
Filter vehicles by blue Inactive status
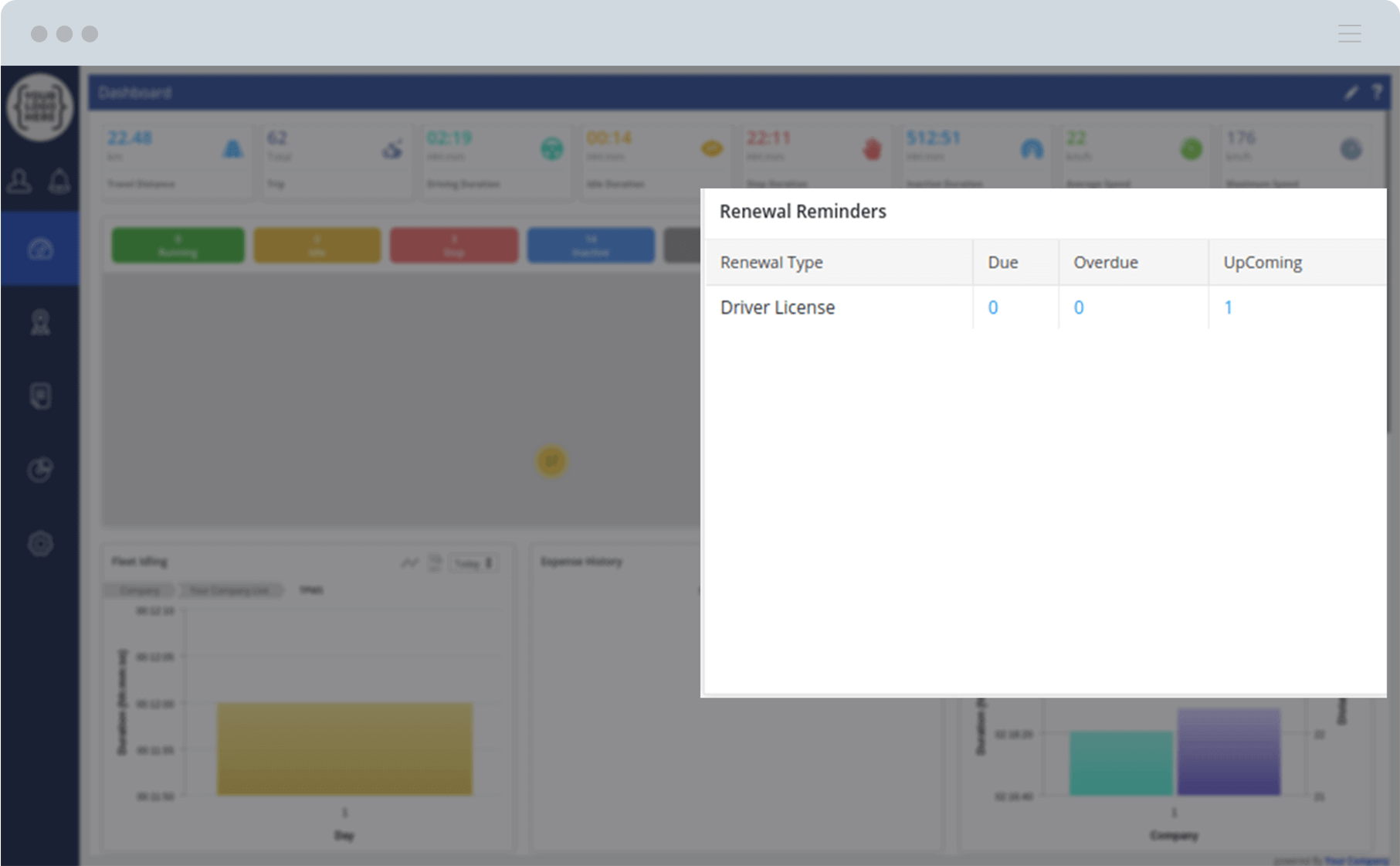tap(591, 245)
